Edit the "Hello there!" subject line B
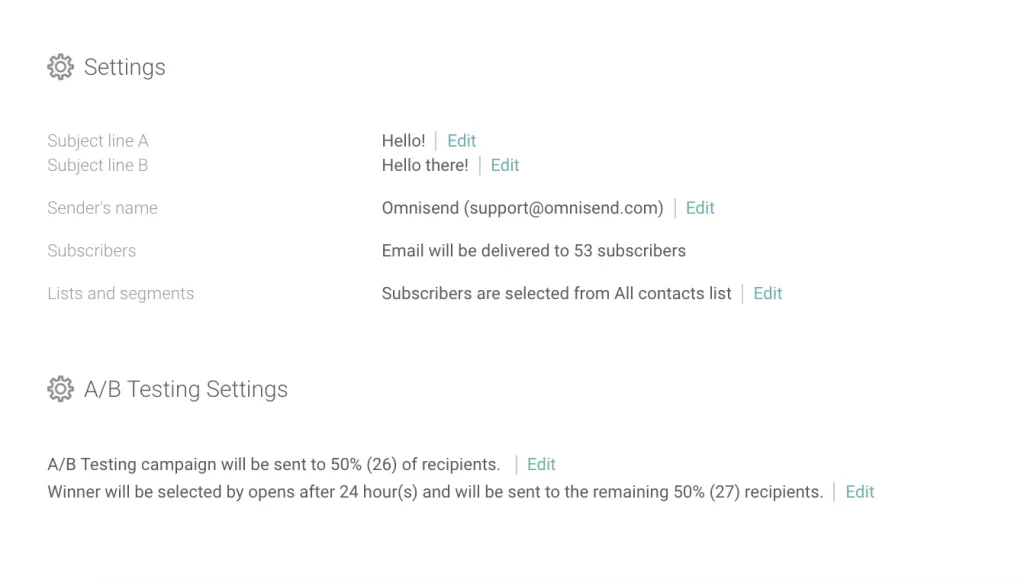 coord(505,165)
